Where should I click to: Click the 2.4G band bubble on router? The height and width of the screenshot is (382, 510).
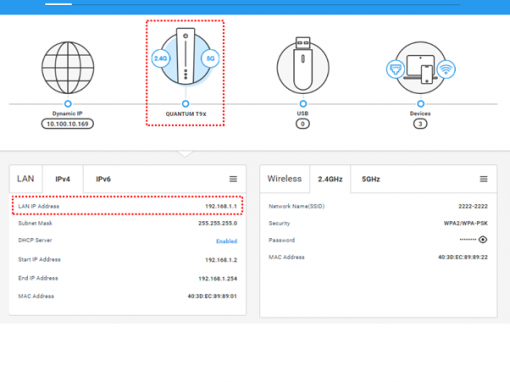tap(161, 59)
